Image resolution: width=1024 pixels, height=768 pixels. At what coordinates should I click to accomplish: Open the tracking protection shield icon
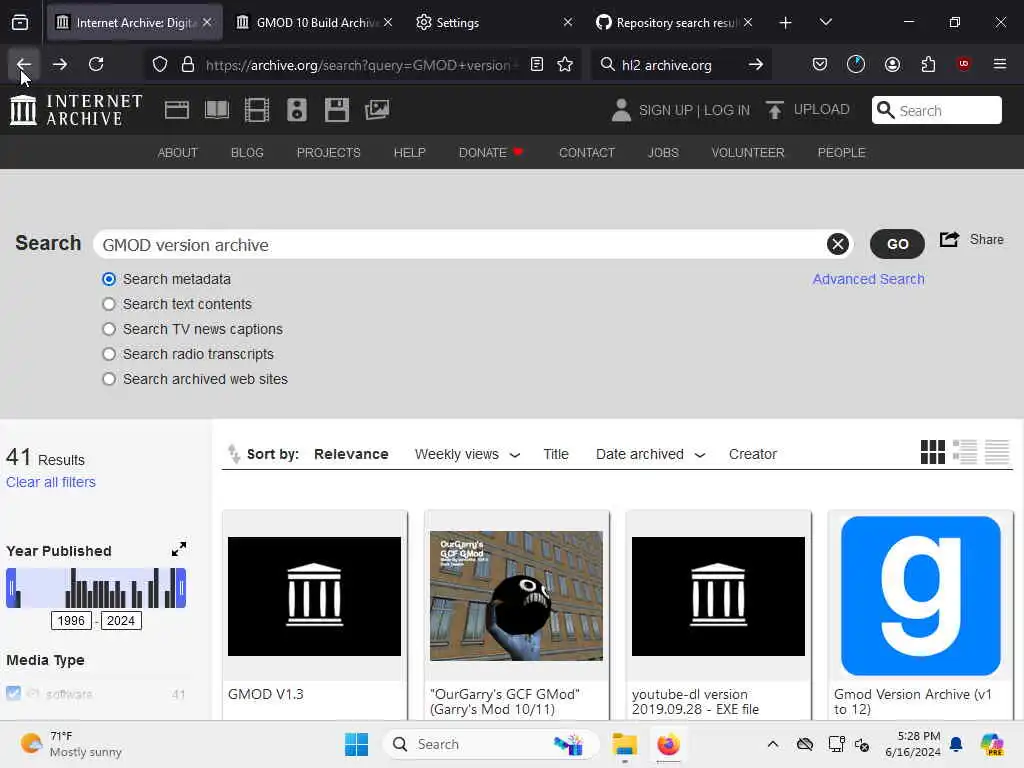[160, 64]
